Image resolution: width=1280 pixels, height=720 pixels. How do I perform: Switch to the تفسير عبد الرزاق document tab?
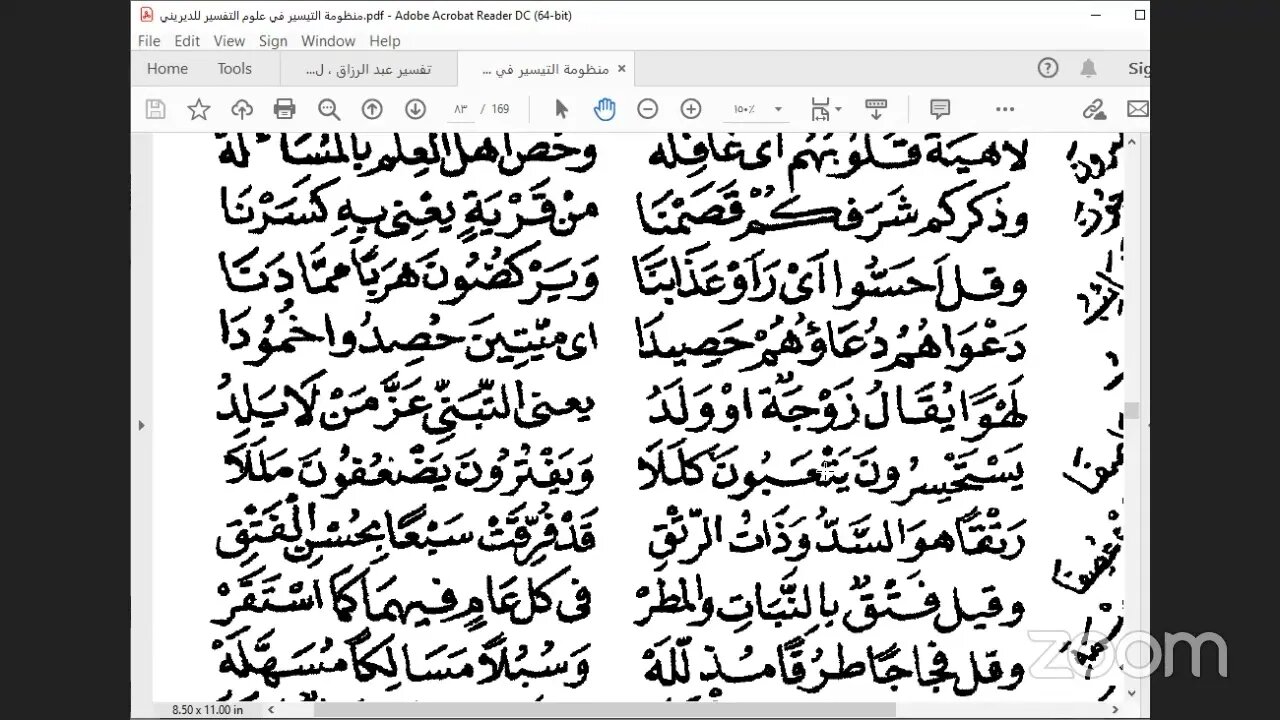[x=368, y=69]
